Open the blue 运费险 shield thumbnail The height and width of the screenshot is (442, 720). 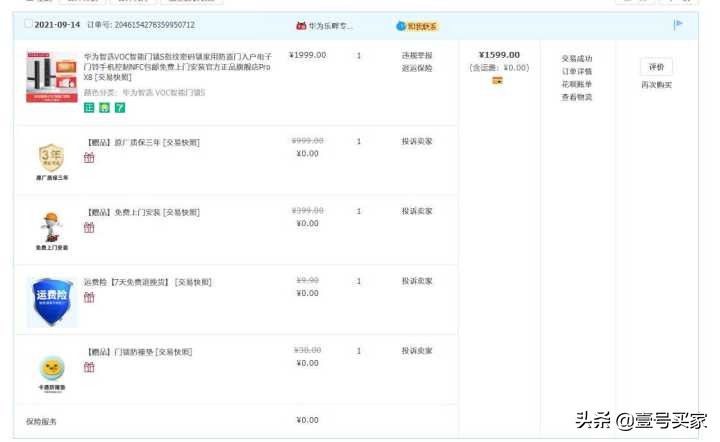pyautogui.click(x=52, y=302)
